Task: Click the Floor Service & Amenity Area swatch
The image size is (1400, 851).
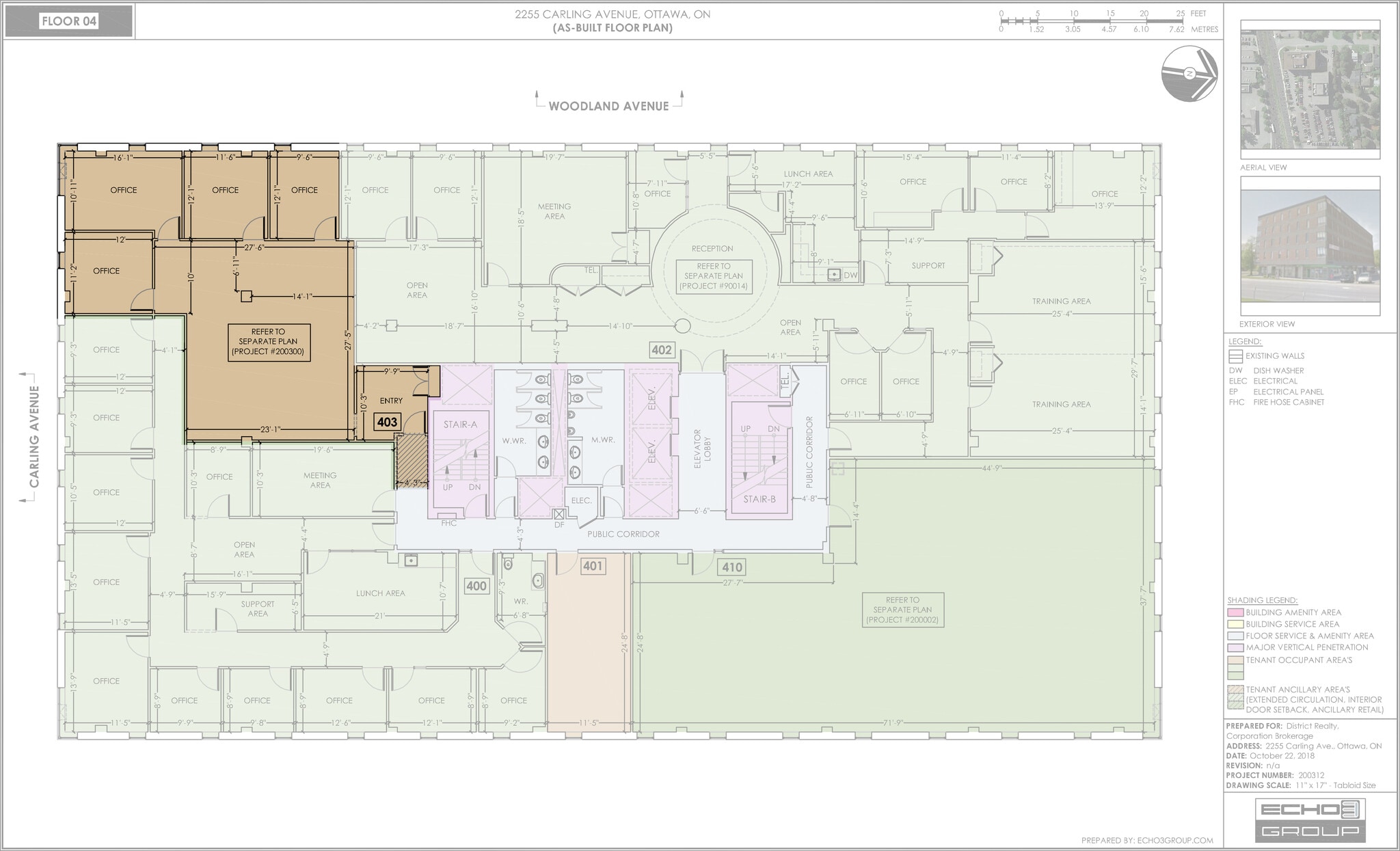Action: click(1235, 636)
